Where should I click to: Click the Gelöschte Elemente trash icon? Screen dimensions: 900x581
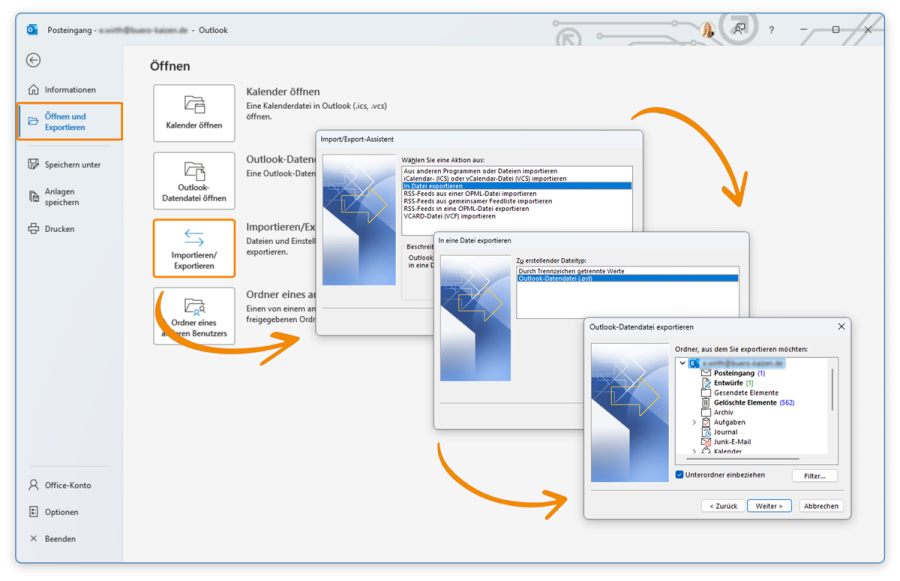point(705,402)
